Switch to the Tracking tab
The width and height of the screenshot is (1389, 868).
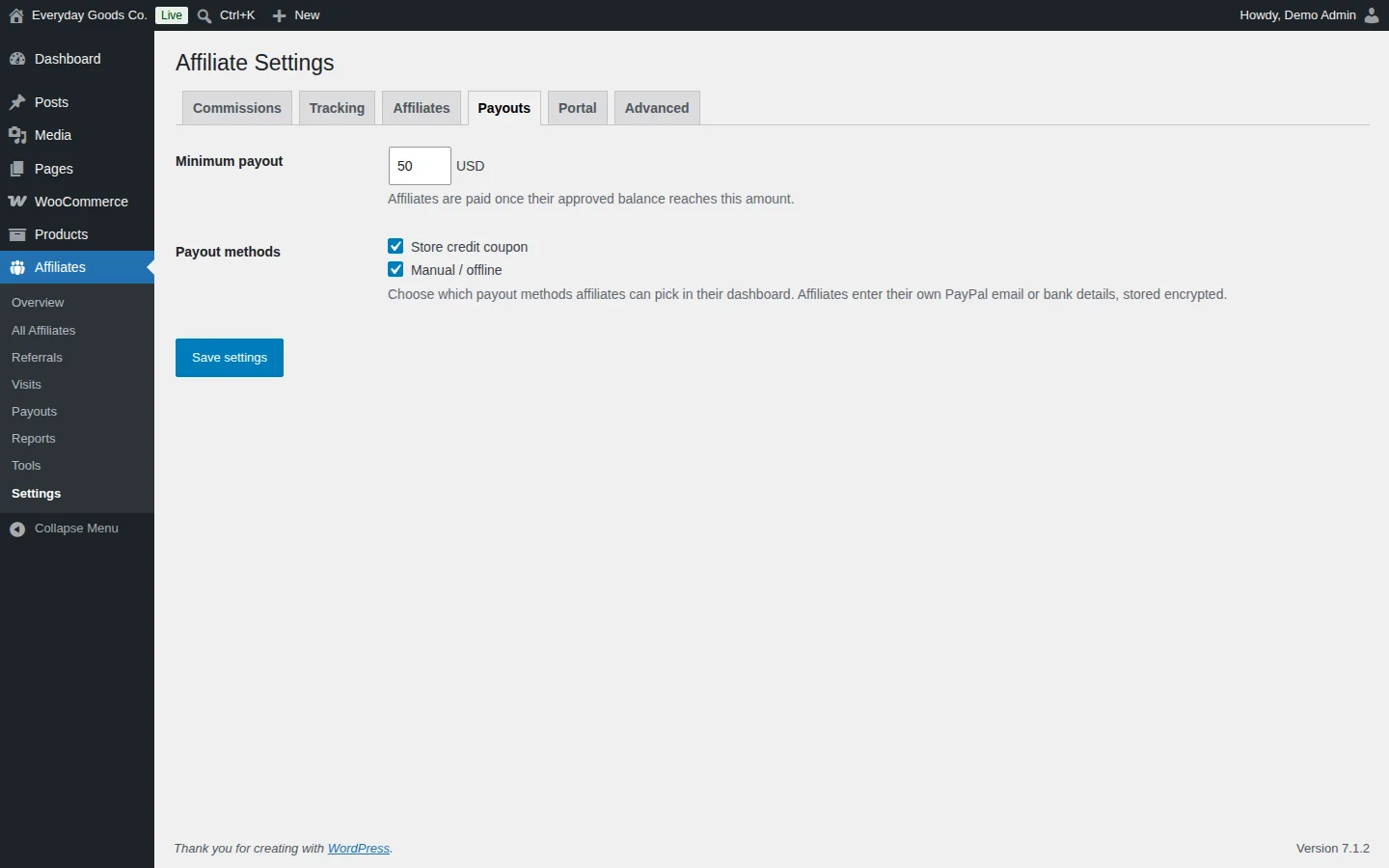[337, 108]
